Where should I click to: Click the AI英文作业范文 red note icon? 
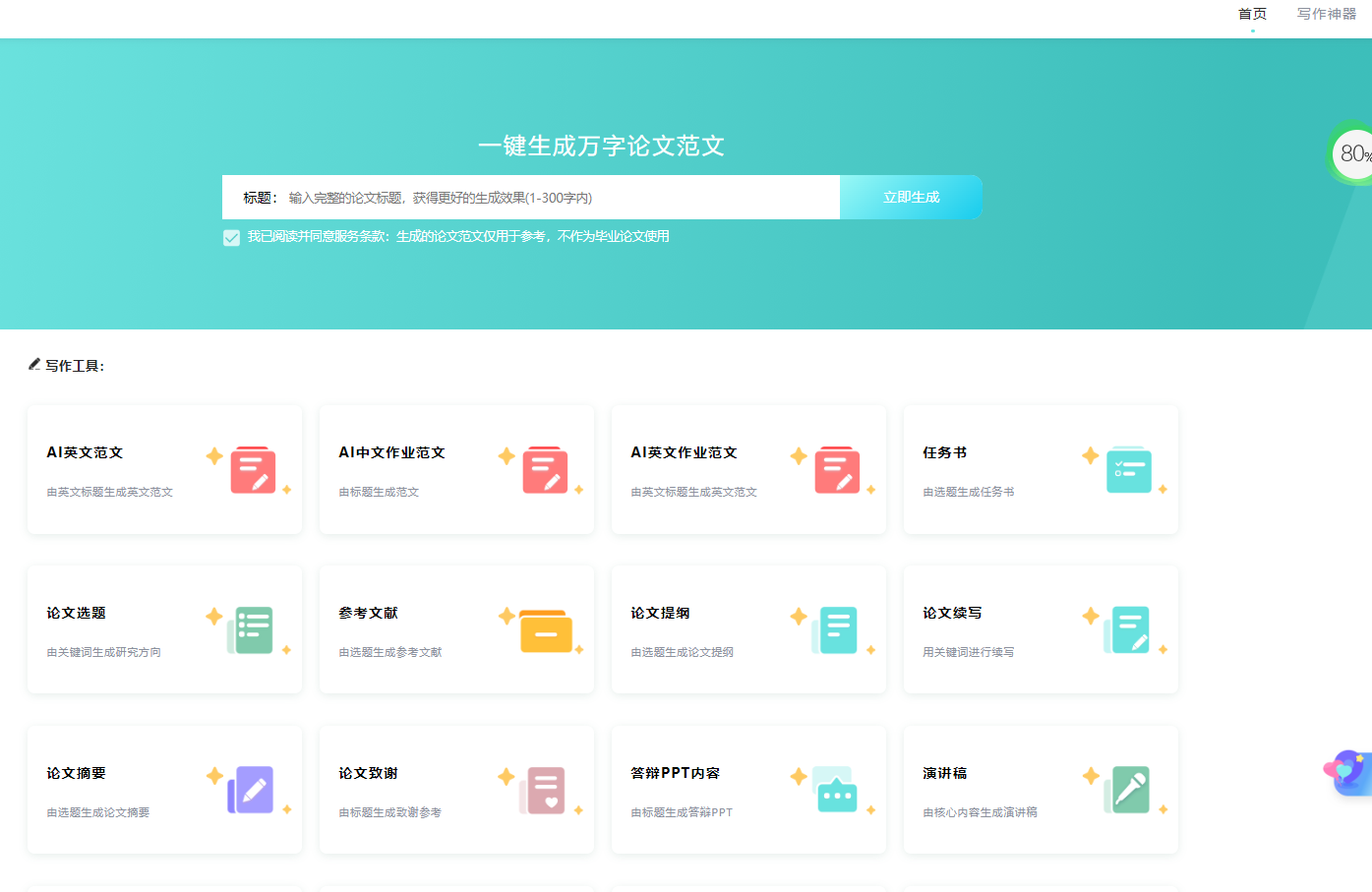pyautogui.click(x=837, y=470)
